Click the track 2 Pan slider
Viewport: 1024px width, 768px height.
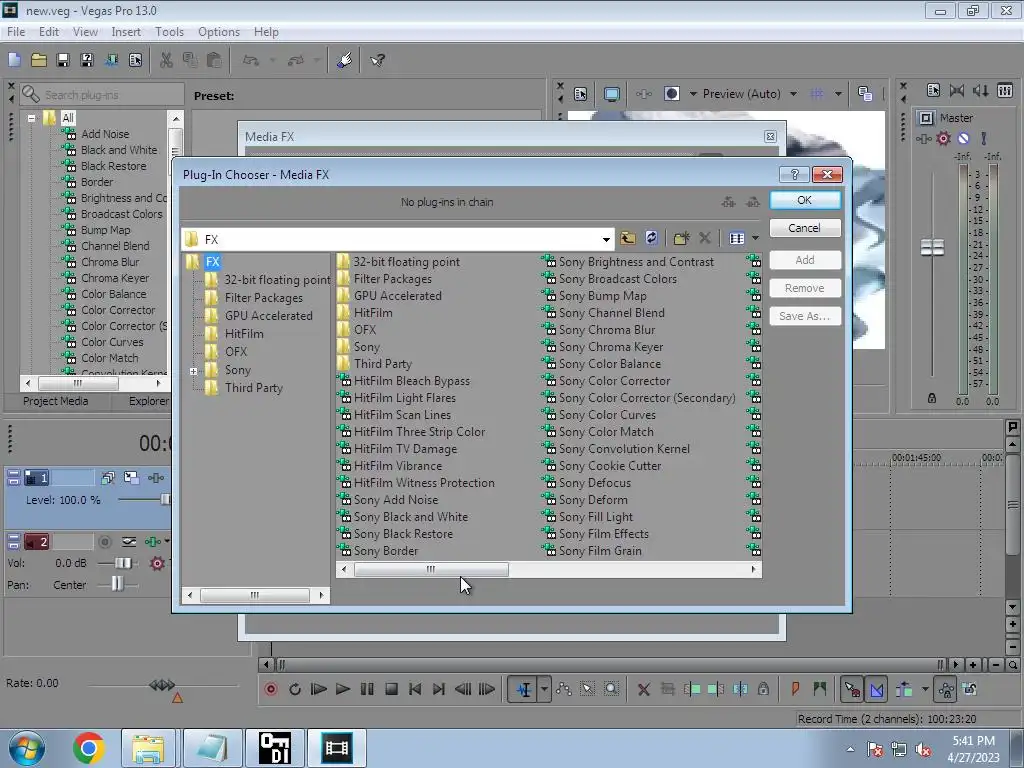(117, 584)
